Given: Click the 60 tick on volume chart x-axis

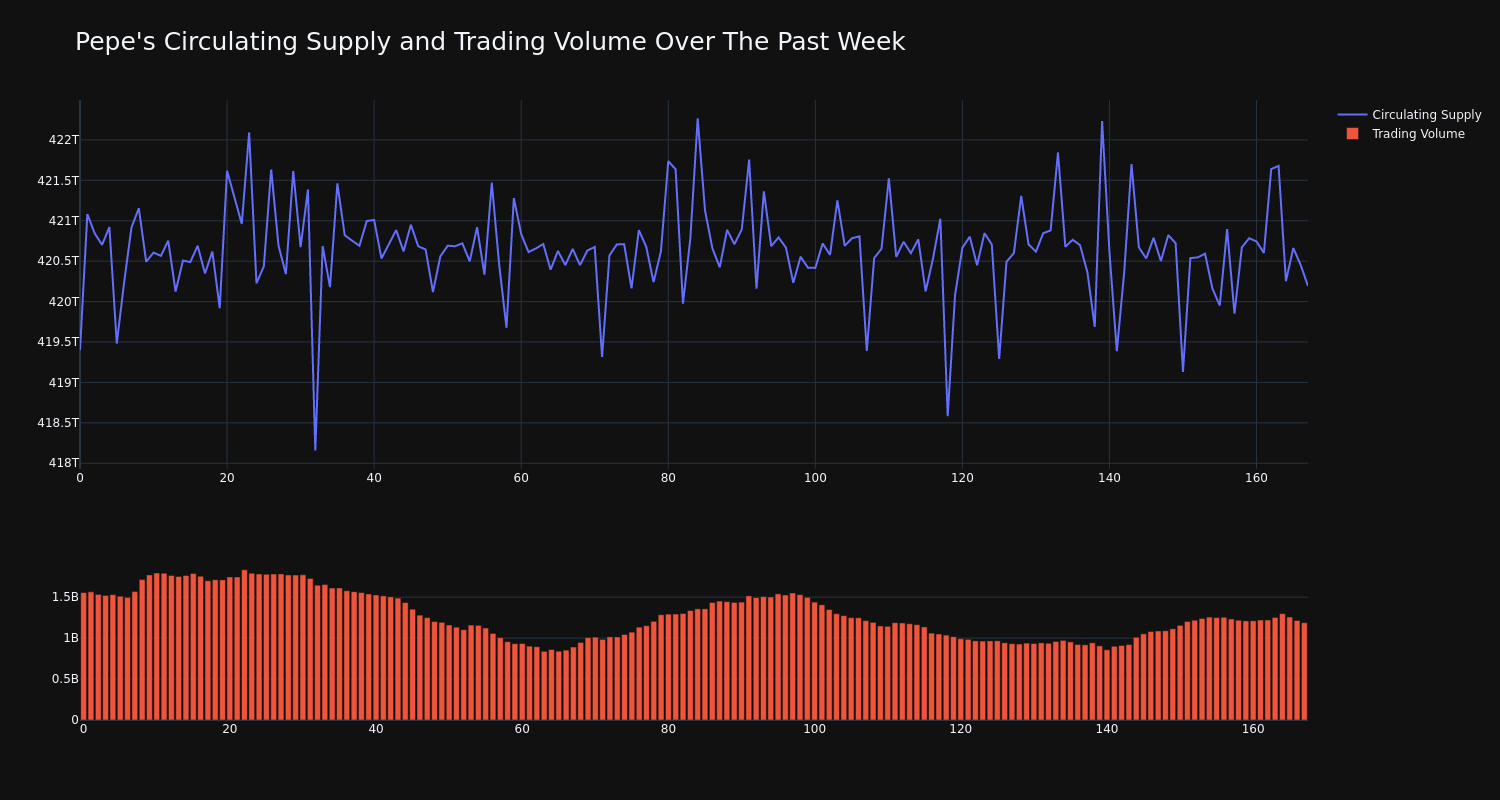Looking at the screenshot, I should point(522,729).
